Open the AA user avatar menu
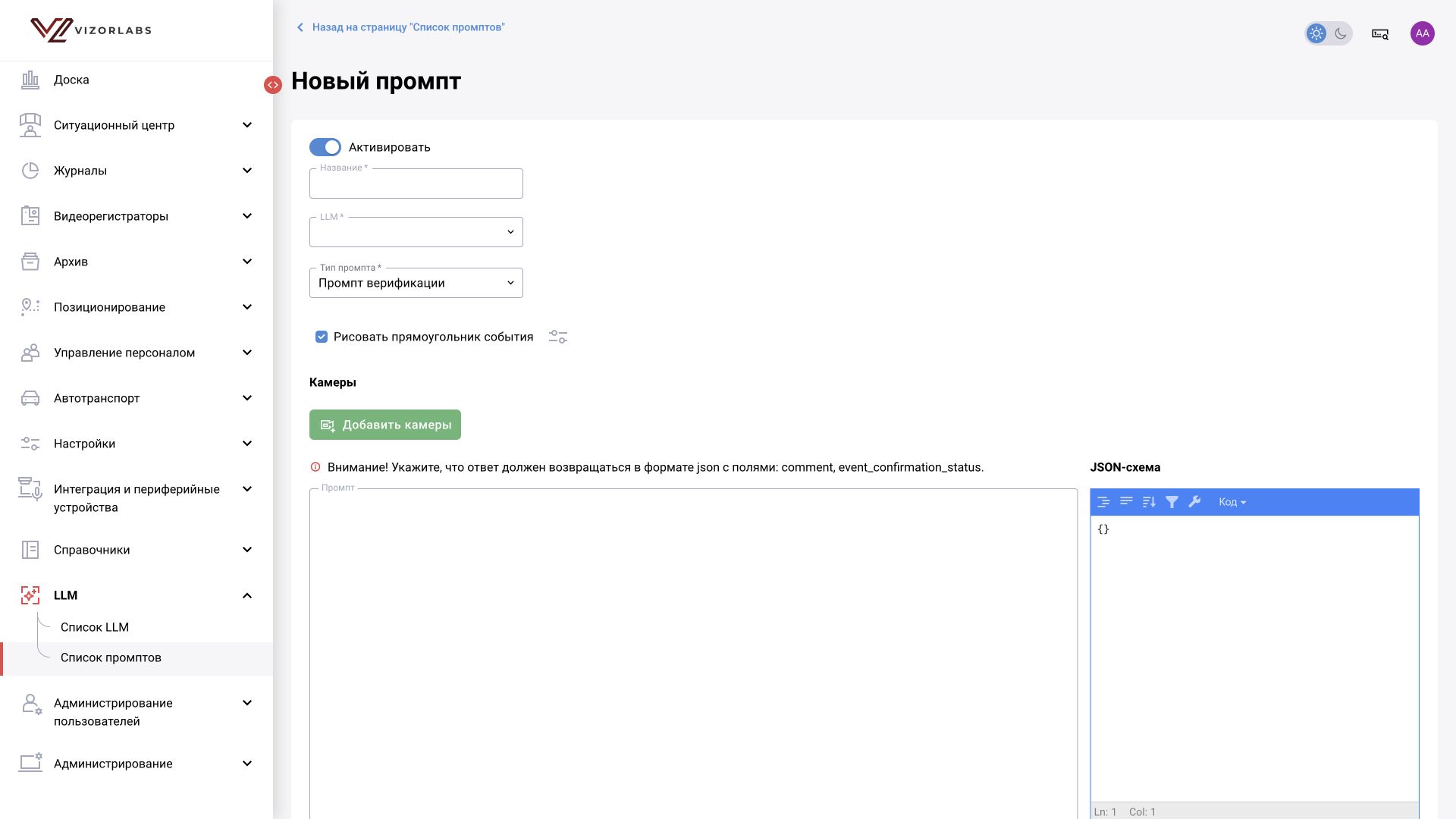This screenshot has width=1456, height=819. (x=1423, y=33)
